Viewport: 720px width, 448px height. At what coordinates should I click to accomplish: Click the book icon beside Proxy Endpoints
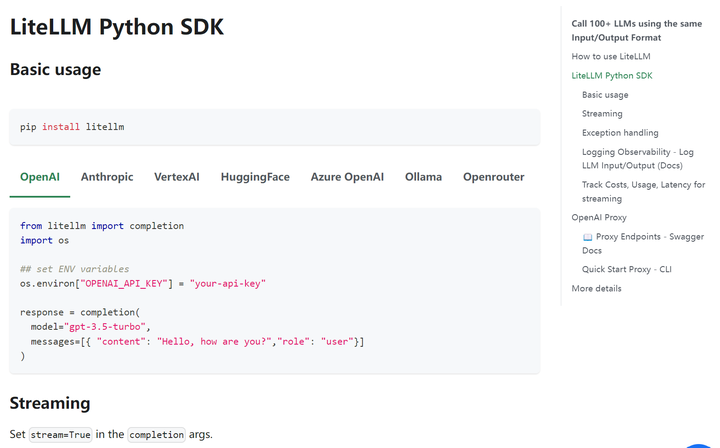(x=588, y=237)
